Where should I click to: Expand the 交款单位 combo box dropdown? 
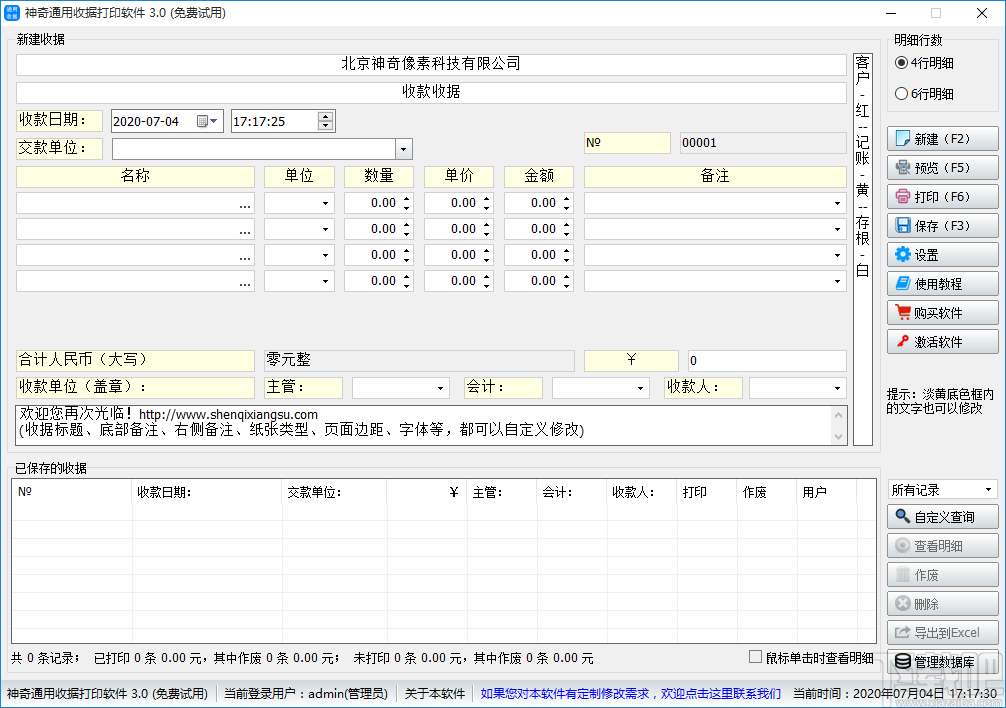tap(404, 149)
